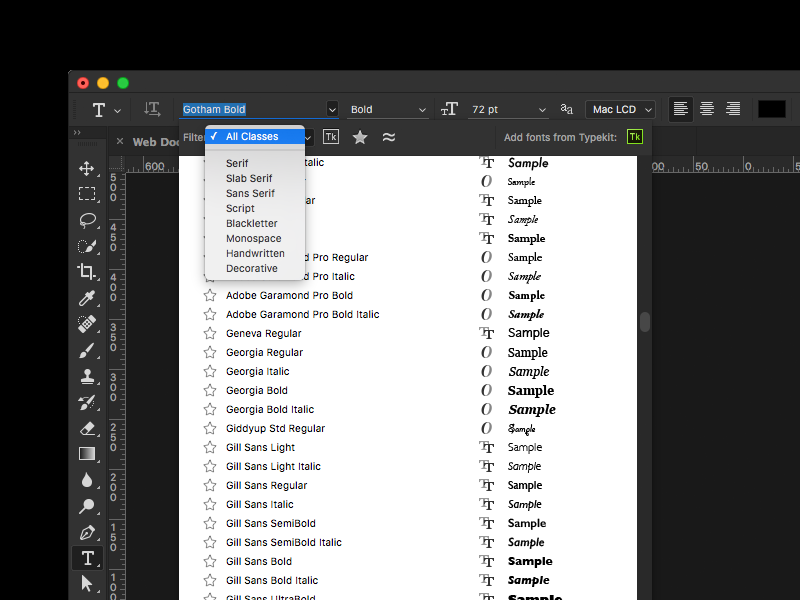This screenshot has height=600, width=800.
Task: Select the Pen tool
Action: [87, 533]
